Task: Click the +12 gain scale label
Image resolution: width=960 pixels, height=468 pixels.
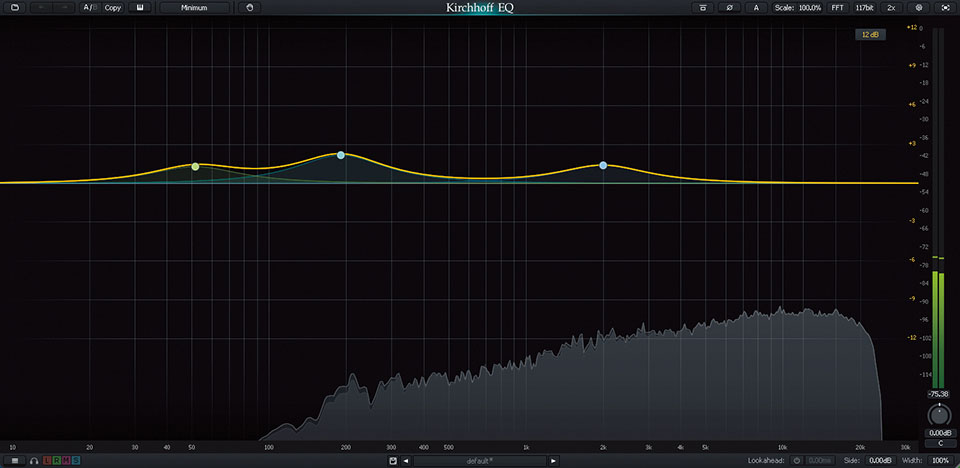Action: (912, 27)
